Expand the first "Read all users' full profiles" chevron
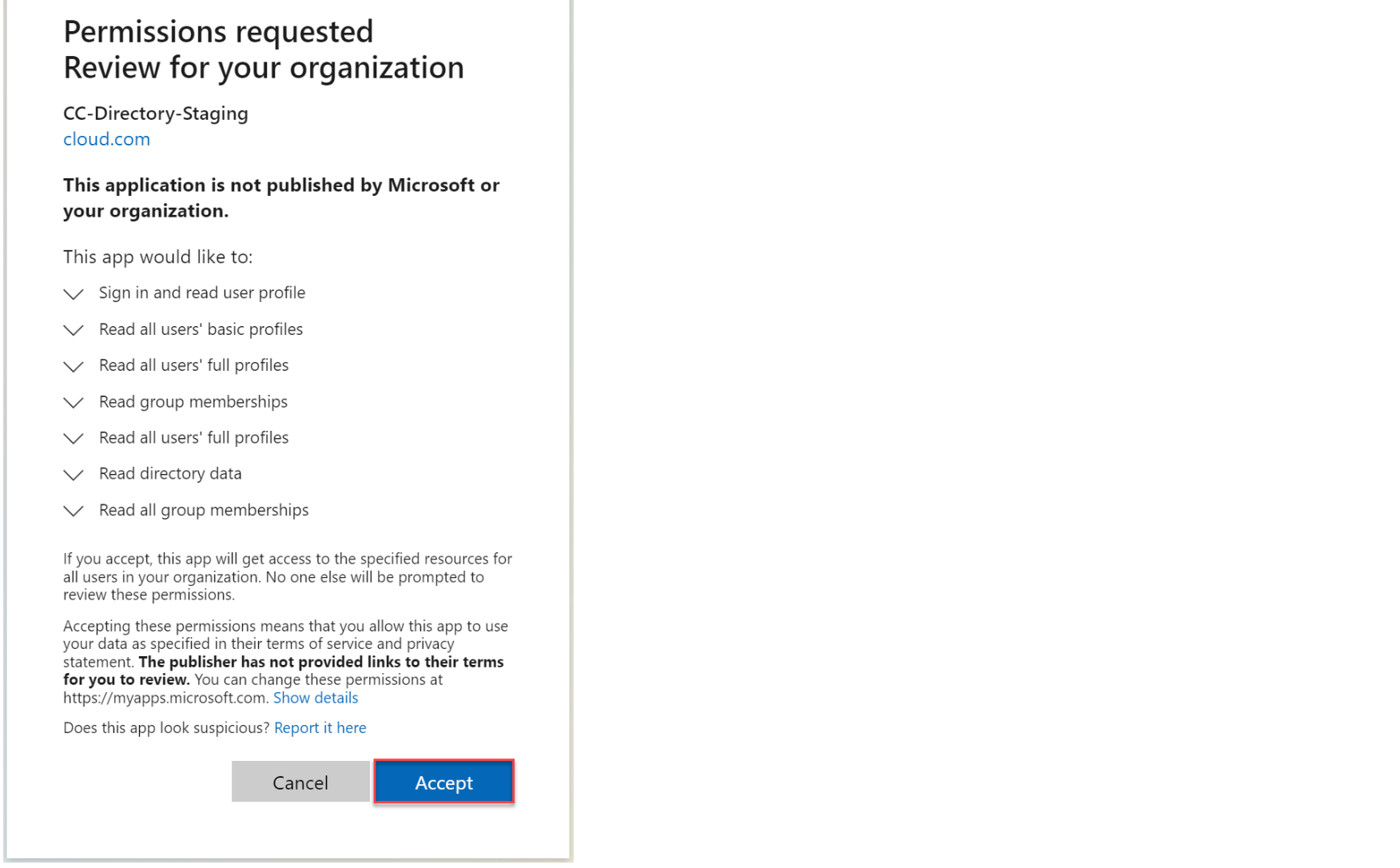The width and height of the screenshot is (1400, 868). pyautogui.click(x=74, y=366)
